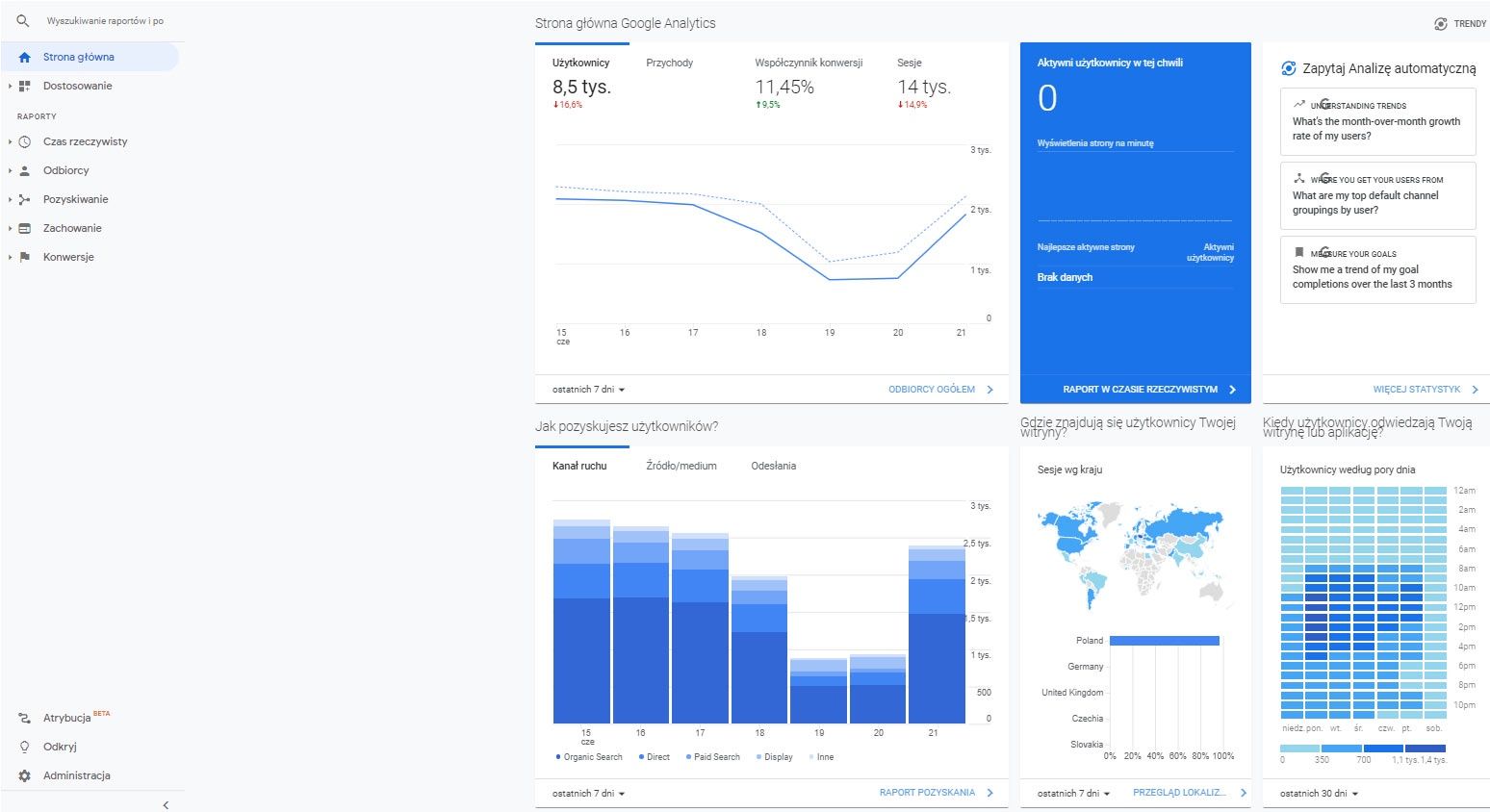
Task: Click arrow beside ODBIORCY OGÓŁEM
Action: pyautogui.click(x=990, y=390)
